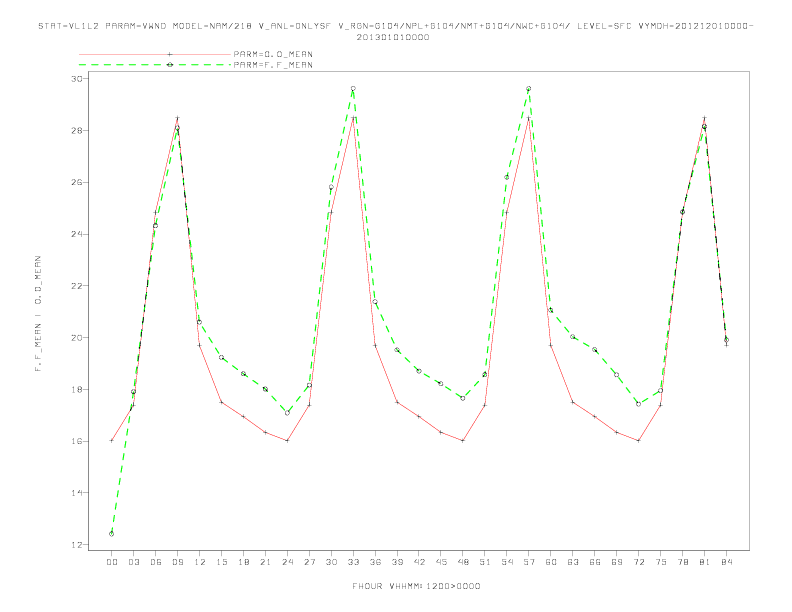Click the red line sample in the legend
This screenshot has height=612, width=792.
click(x=155, y=54)
